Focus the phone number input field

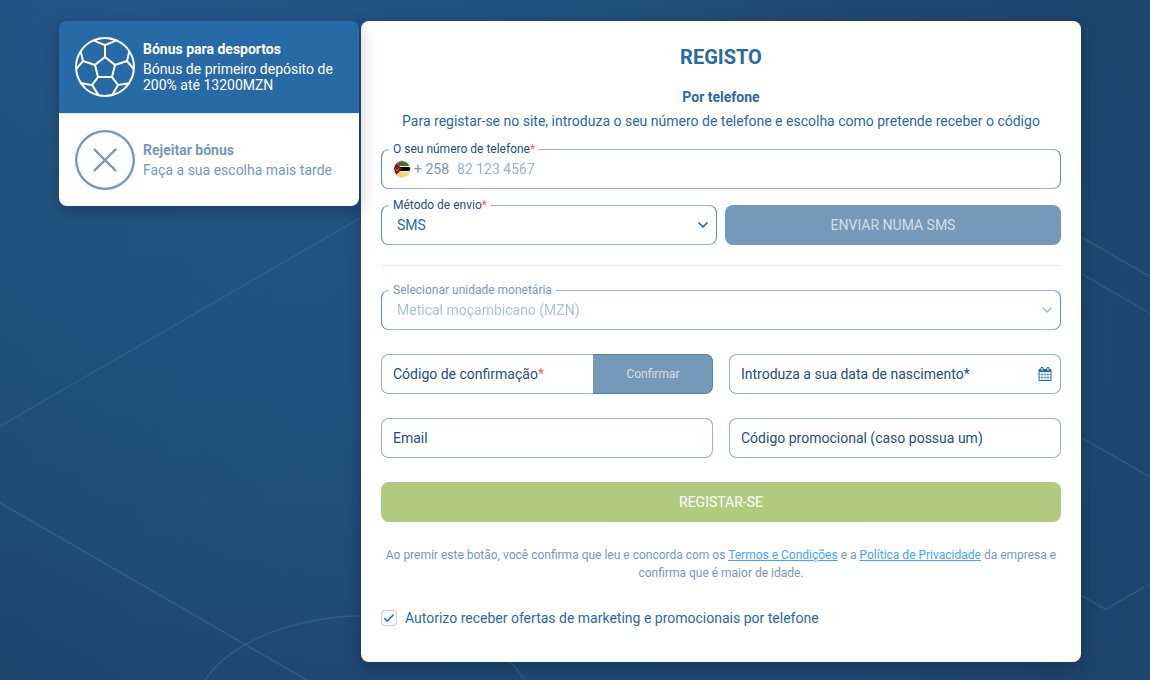(x=721, y=169)
